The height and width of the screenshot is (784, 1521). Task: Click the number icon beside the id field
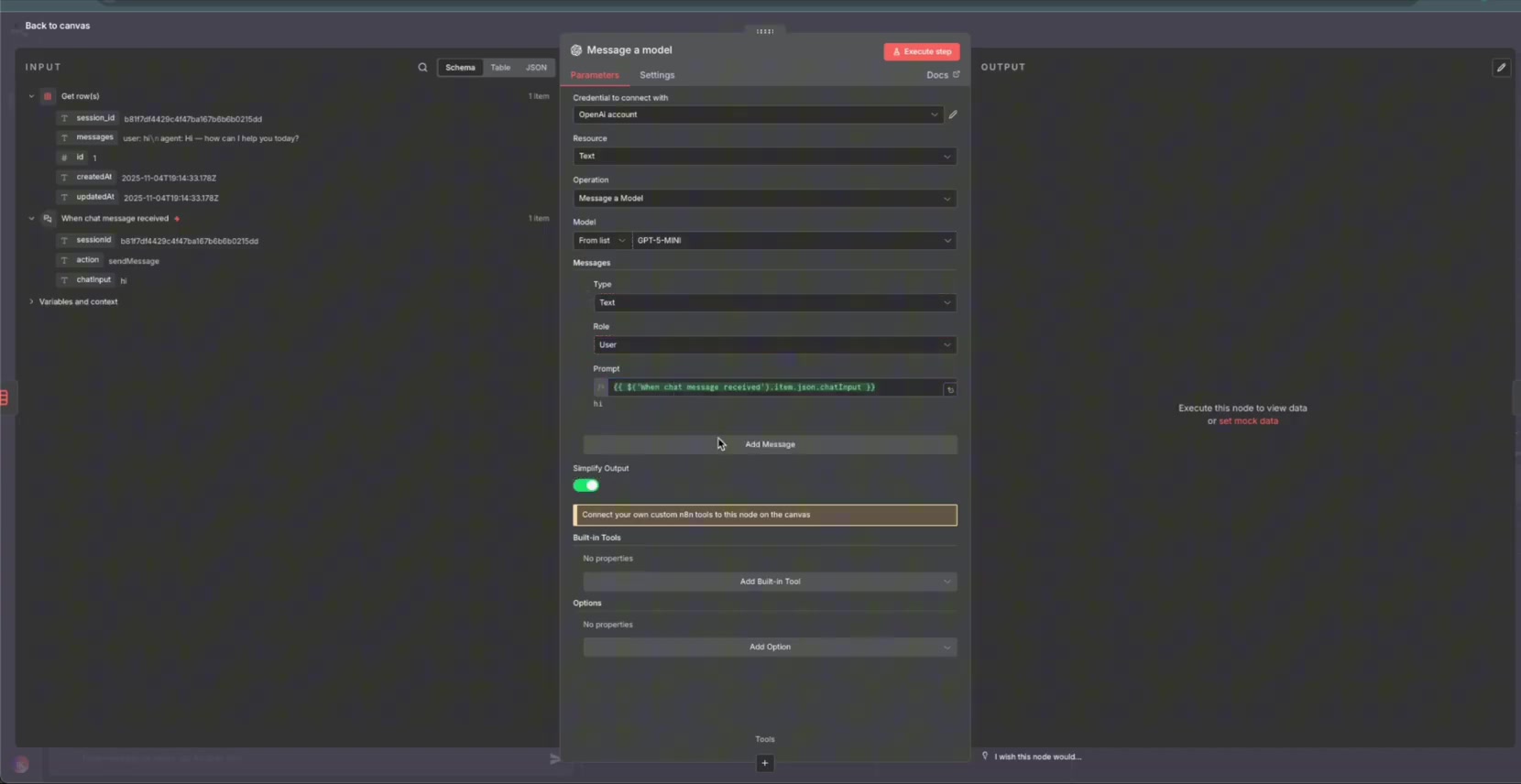tap(64, 158)
